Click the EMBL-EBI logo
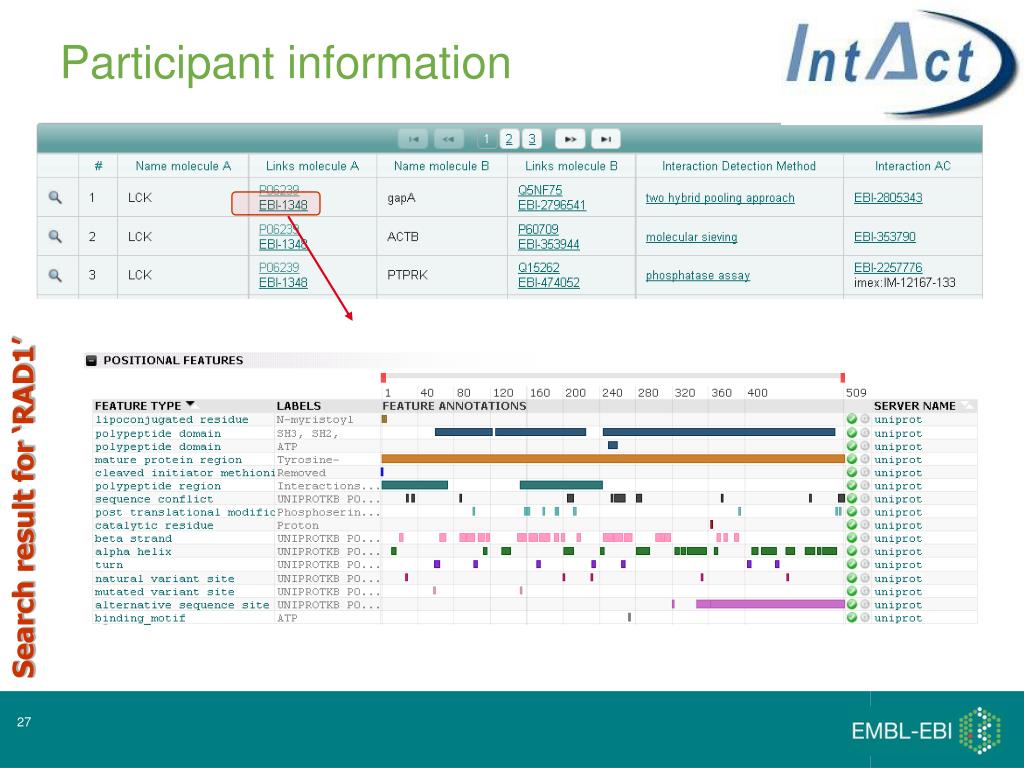 925,730
